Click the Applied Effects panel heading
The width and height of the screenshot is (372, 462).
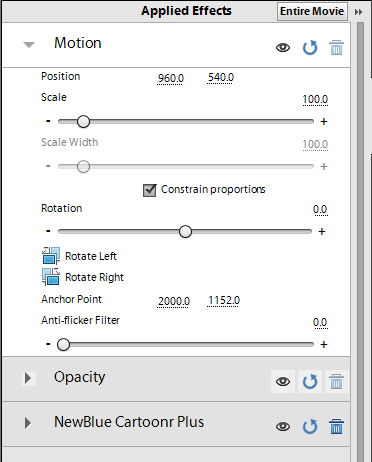click(x=186, y=11)
